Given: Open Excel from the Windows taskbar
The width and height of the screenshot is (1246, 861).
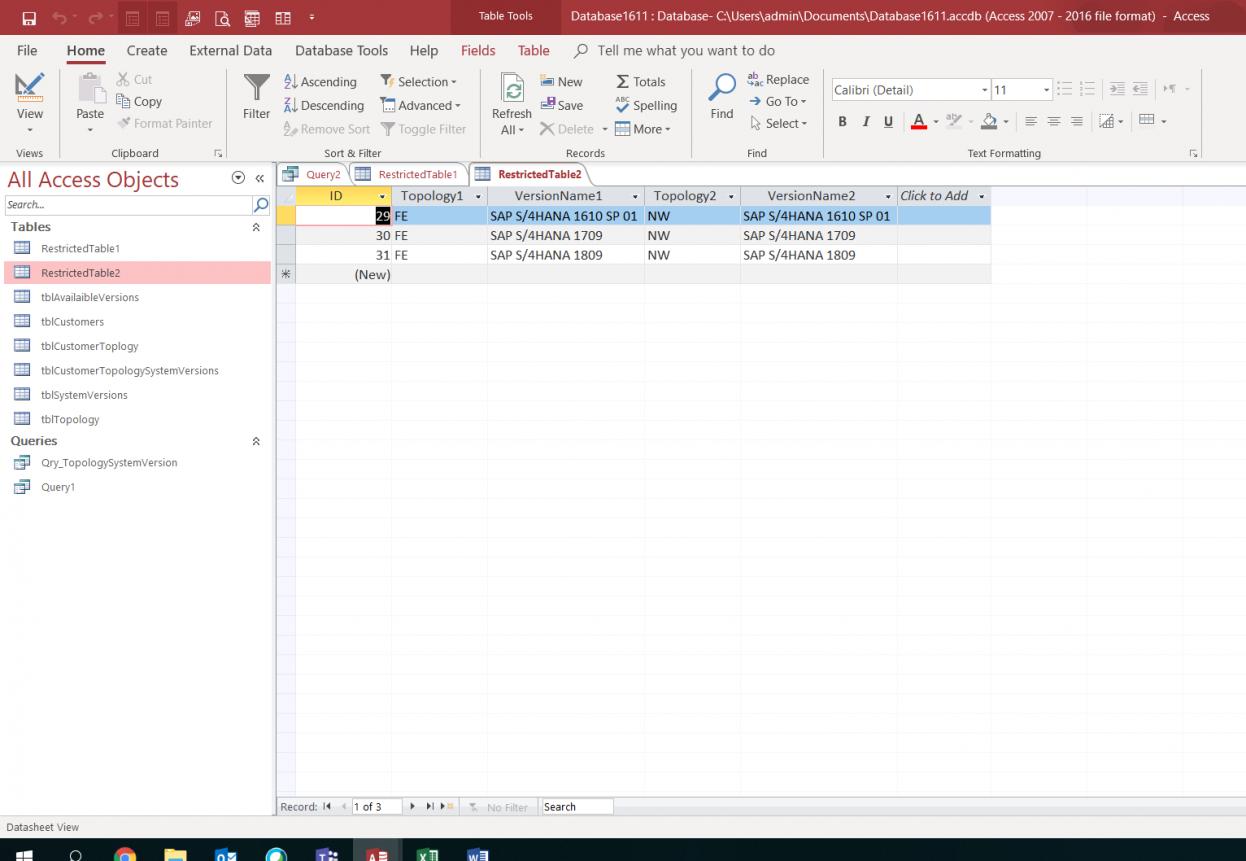Looking at the screenshot, I should pyautogui.click(x=427, y=855).
